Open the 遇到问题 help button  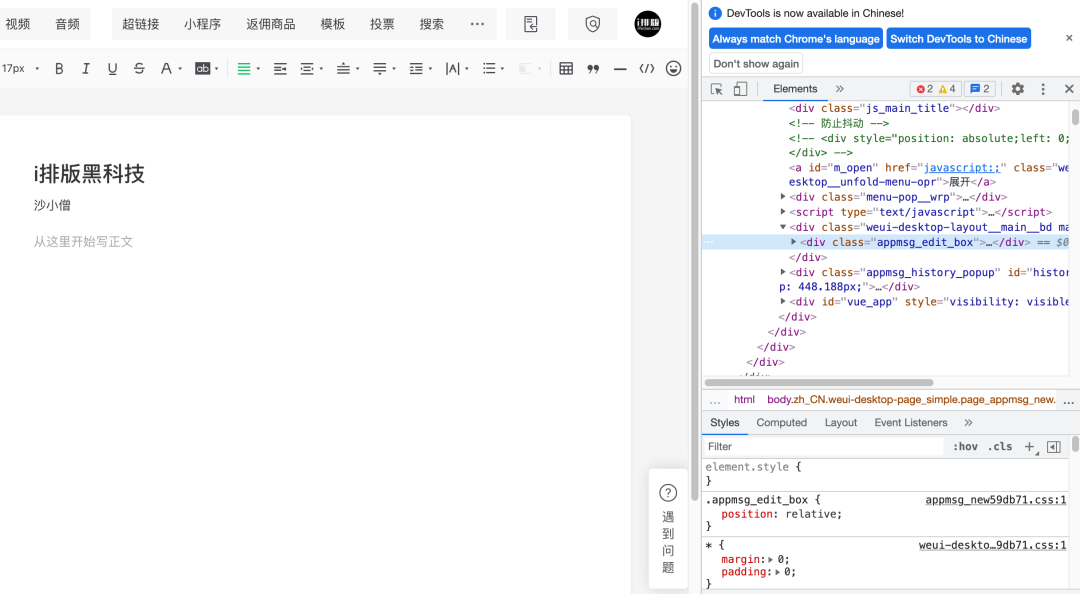tap(668, 529)
